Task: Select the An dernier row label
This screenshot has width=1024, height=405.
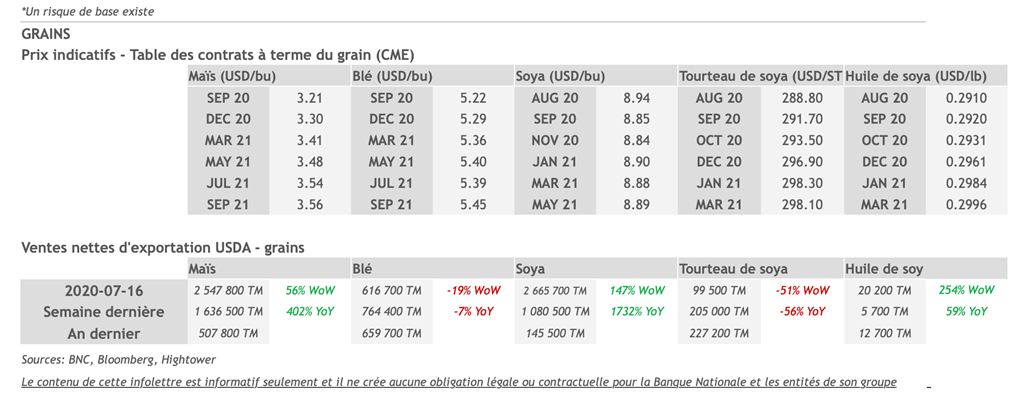Action: (103, 333)
